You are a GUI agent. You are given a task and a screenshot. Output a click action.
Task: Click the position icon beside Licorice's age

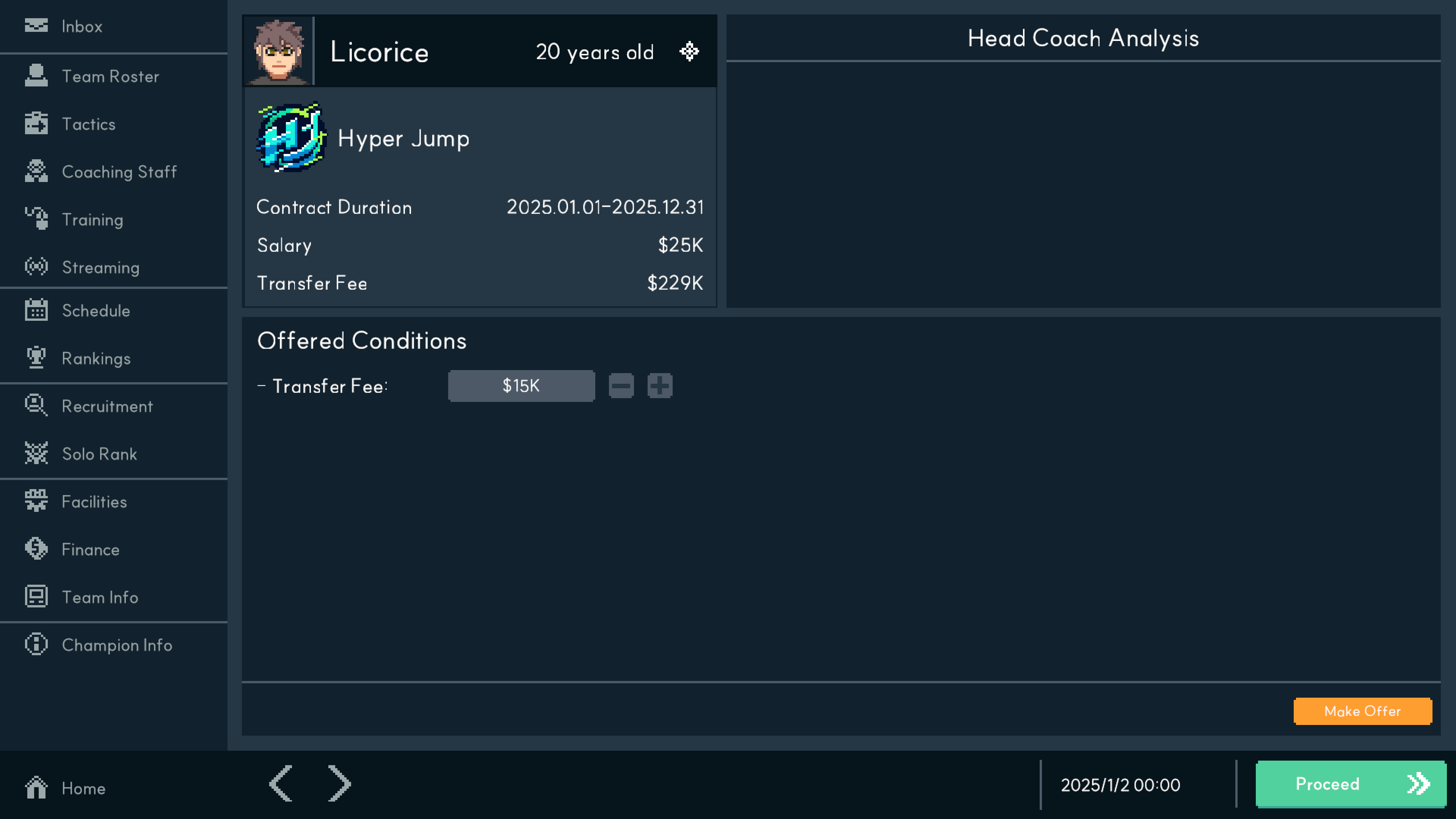(x=689, y=52)
